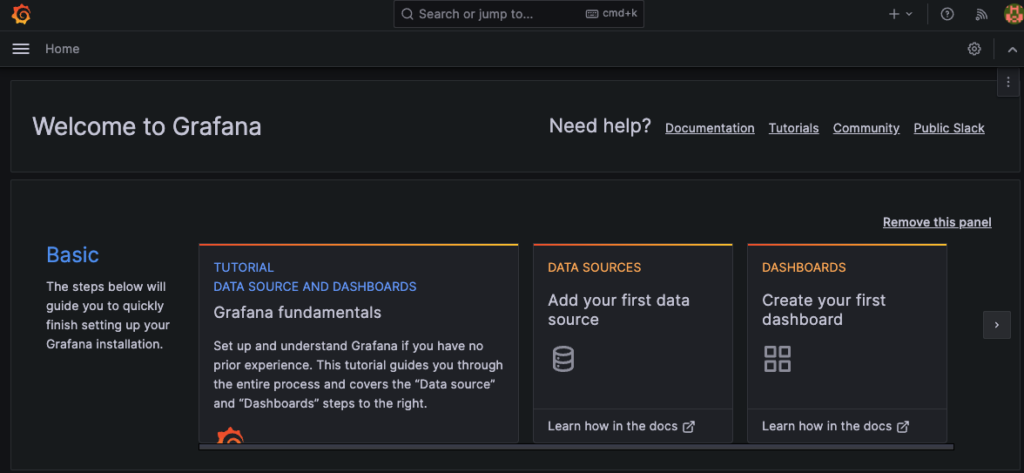The height and width of the screenshot is (473, 1024).
Task: Click the Grafana logo in tutorial card
Action: coord(230,436)
